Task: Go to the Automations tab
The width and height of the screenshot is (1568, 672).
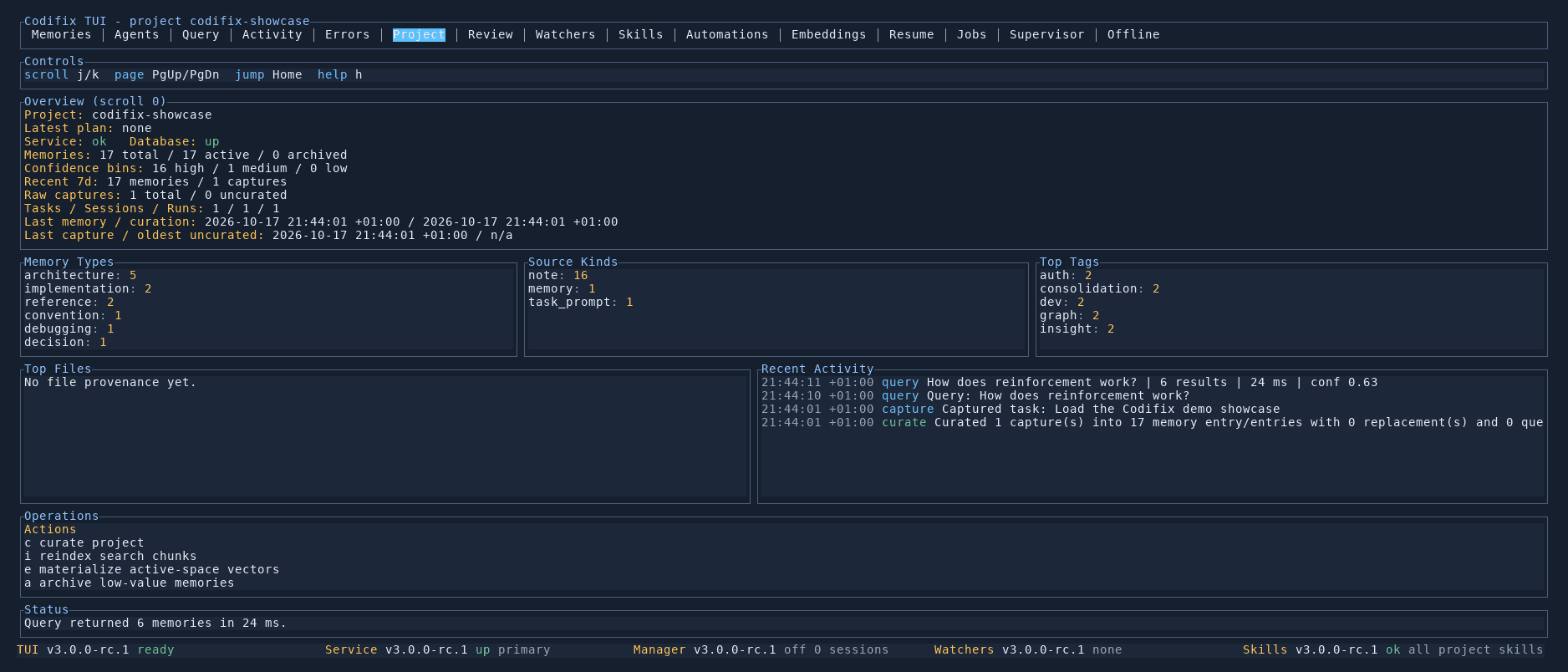Action: coord(727,34)
